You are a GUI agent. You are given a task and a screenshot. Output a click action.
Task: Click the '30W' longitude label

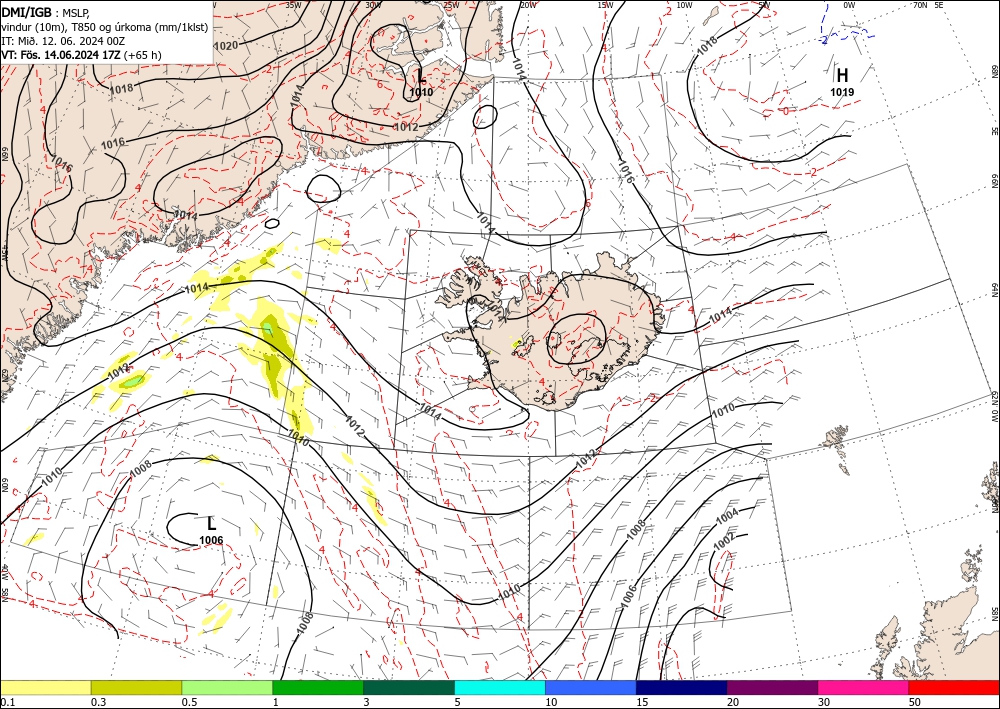pyautogui.click(x=373, y=4)
